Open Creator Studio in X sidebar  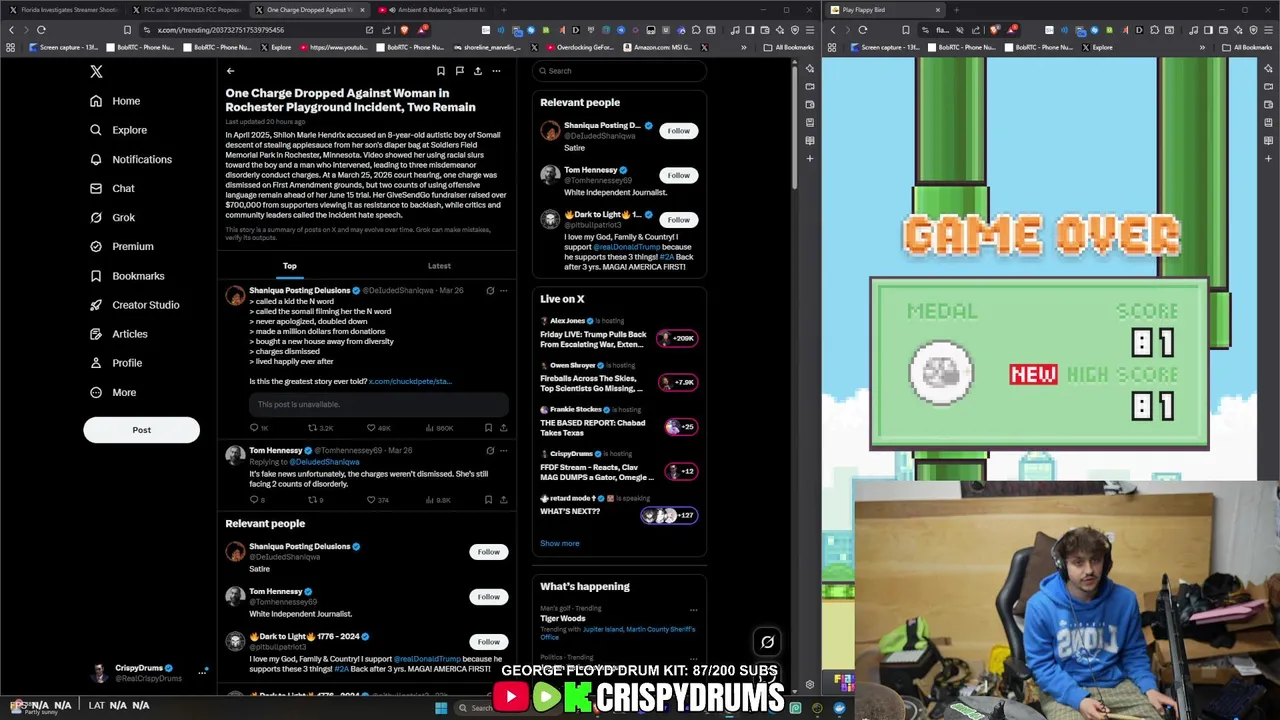134,305
